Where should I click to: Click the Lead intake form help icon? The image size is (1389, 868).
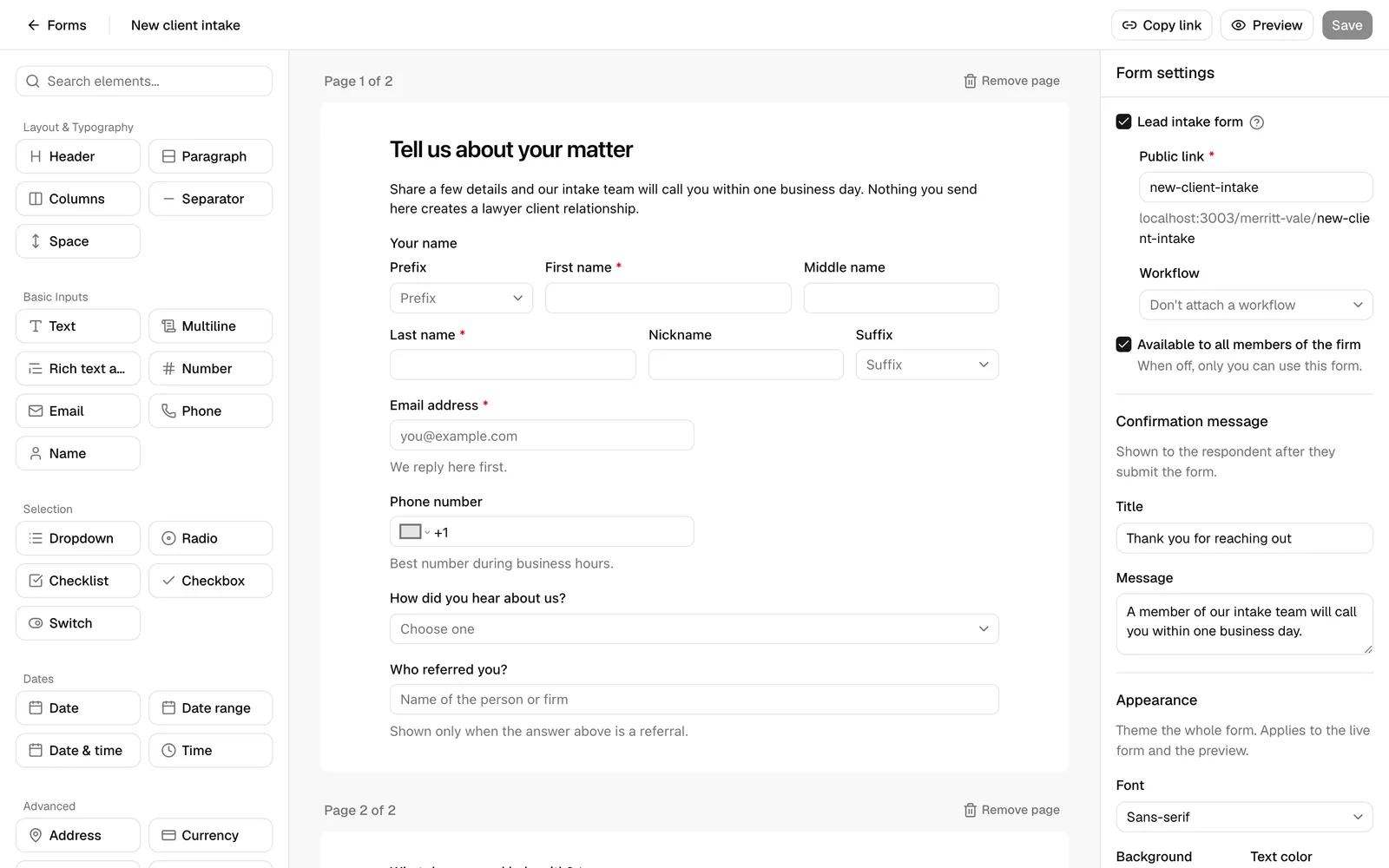click(x=1256, y=122)
